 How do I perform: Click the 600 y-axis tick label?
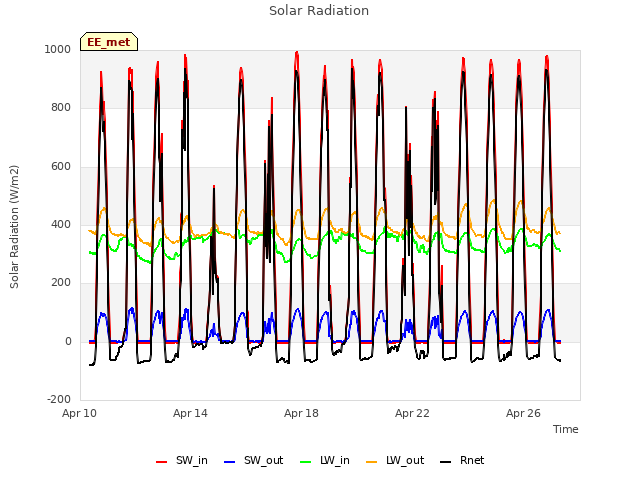(61, 167)
